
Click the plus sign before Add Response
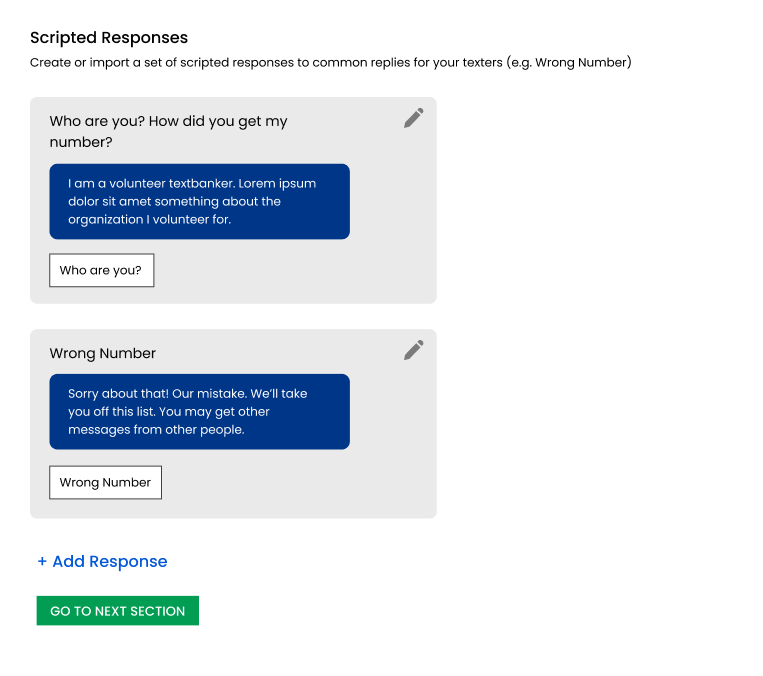[42, 562]
